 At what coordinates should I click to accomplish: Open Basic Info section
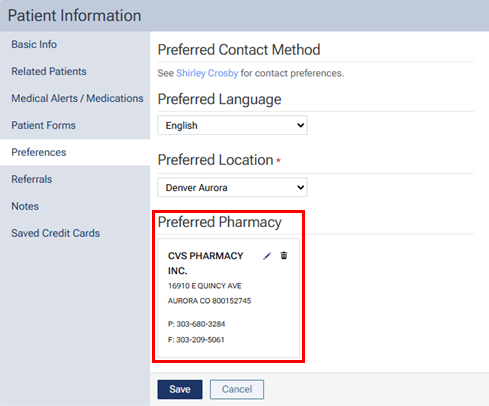[34, 44]
